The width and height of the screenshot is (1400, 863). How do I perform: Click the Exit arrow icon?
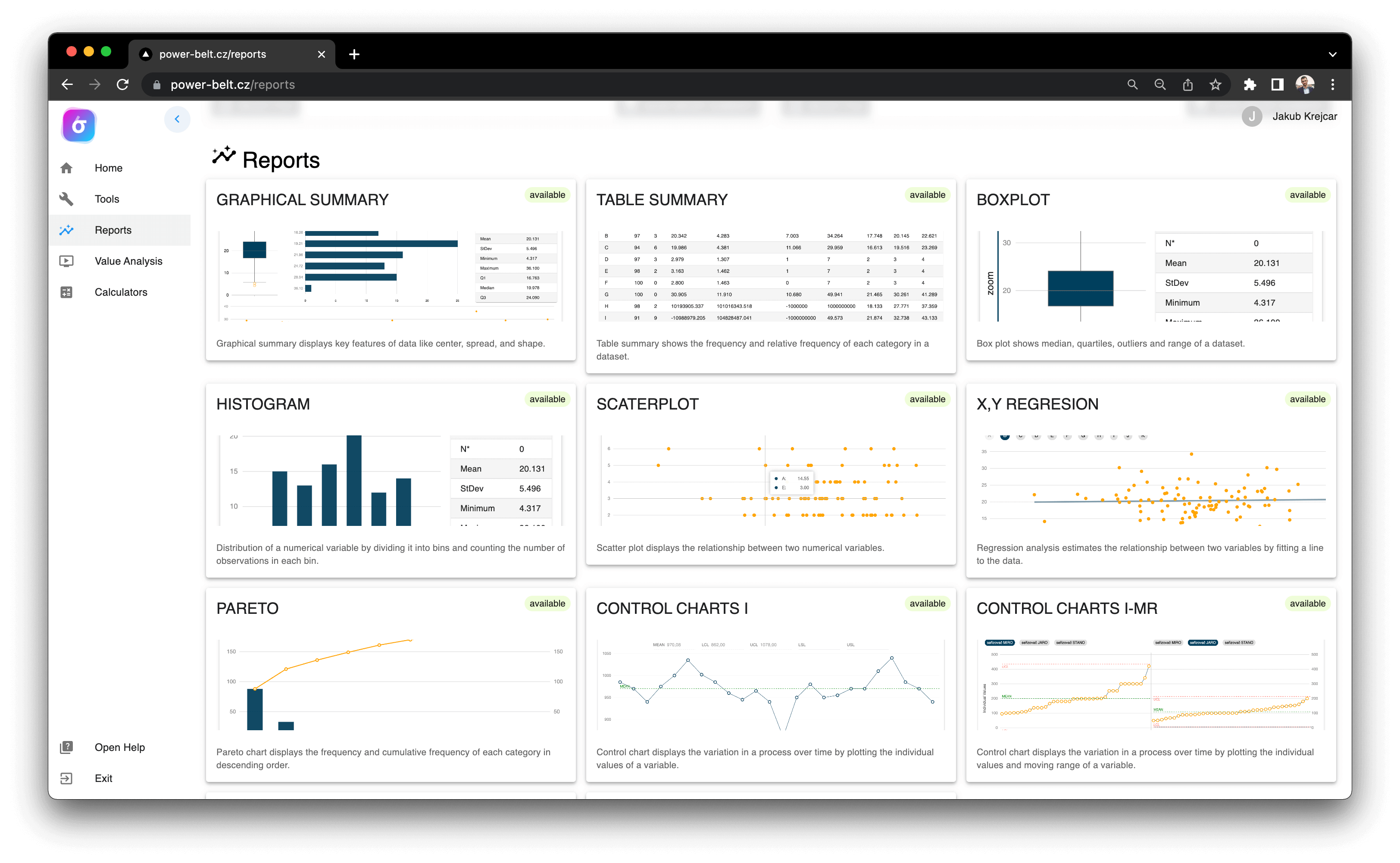coord(66,778)
